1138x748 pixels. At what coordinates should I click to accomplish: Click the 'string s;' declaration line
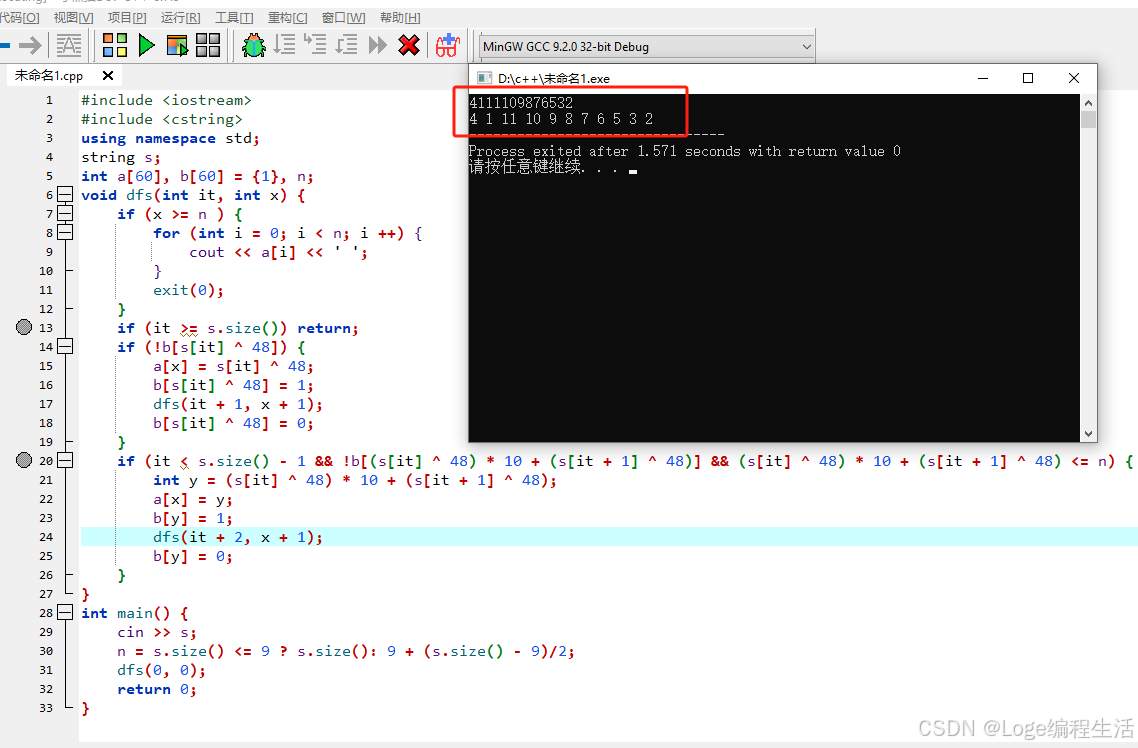[120, 157]
